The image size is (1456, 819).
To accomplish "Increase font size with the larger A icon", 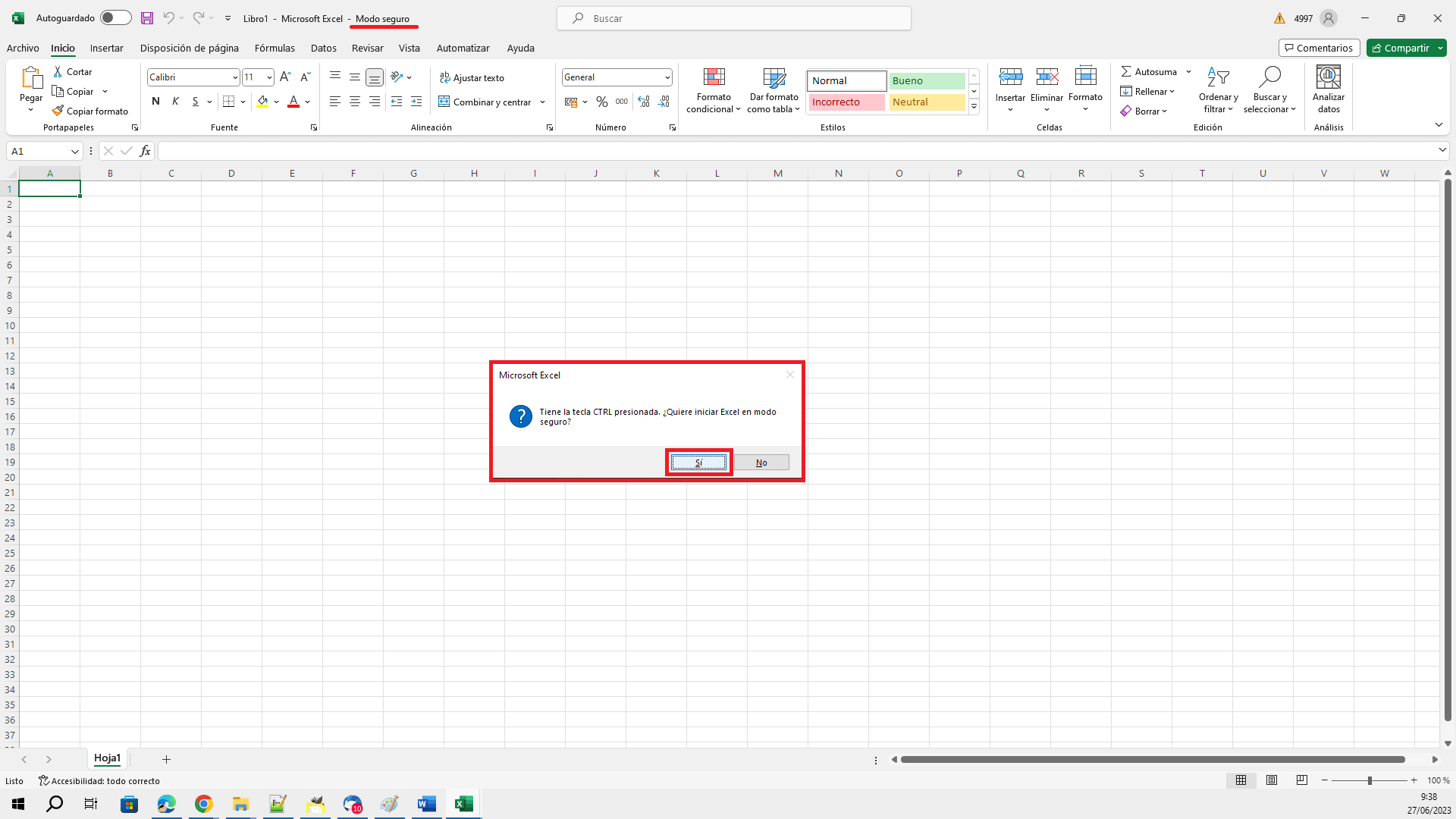I will 285,77.
